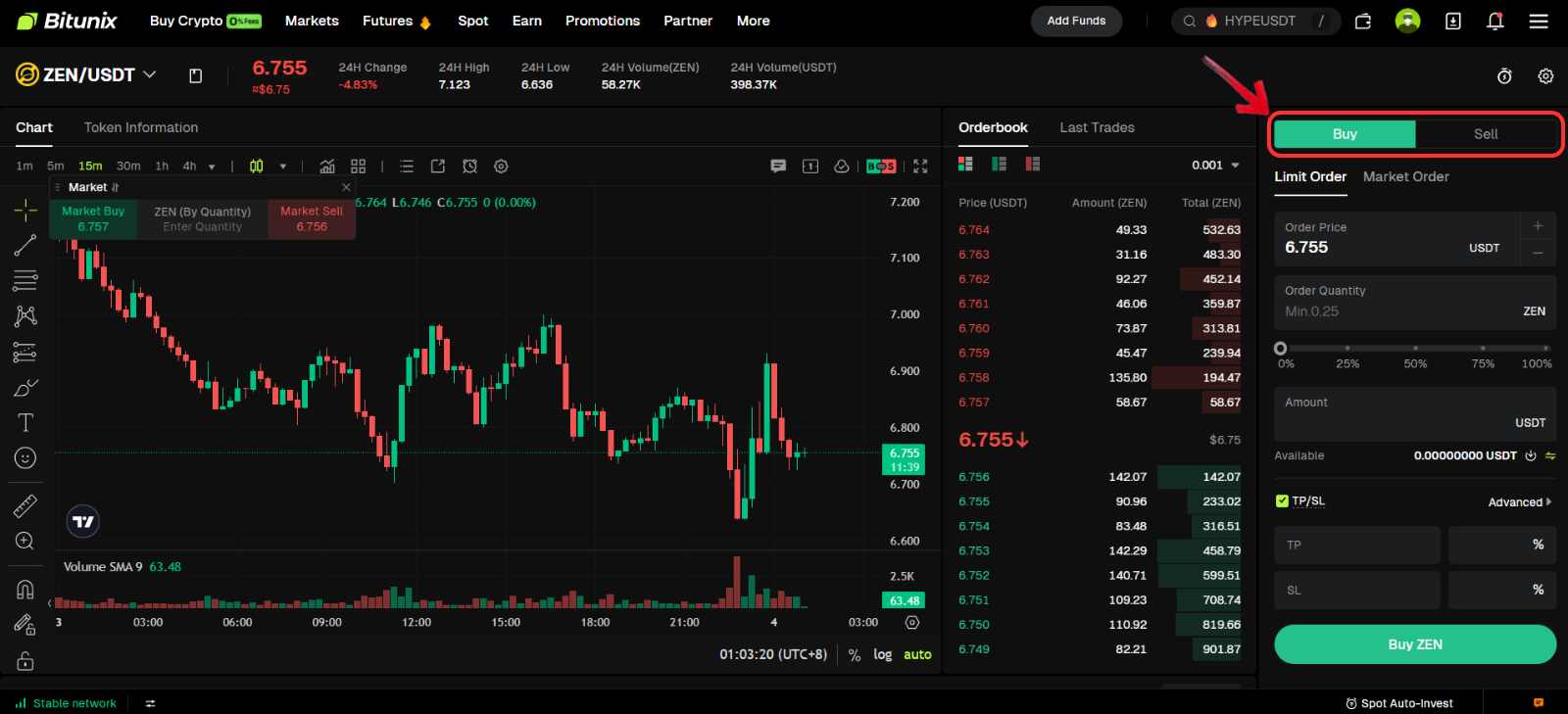Click the Buy ZEN button

tap(1415, 644)
